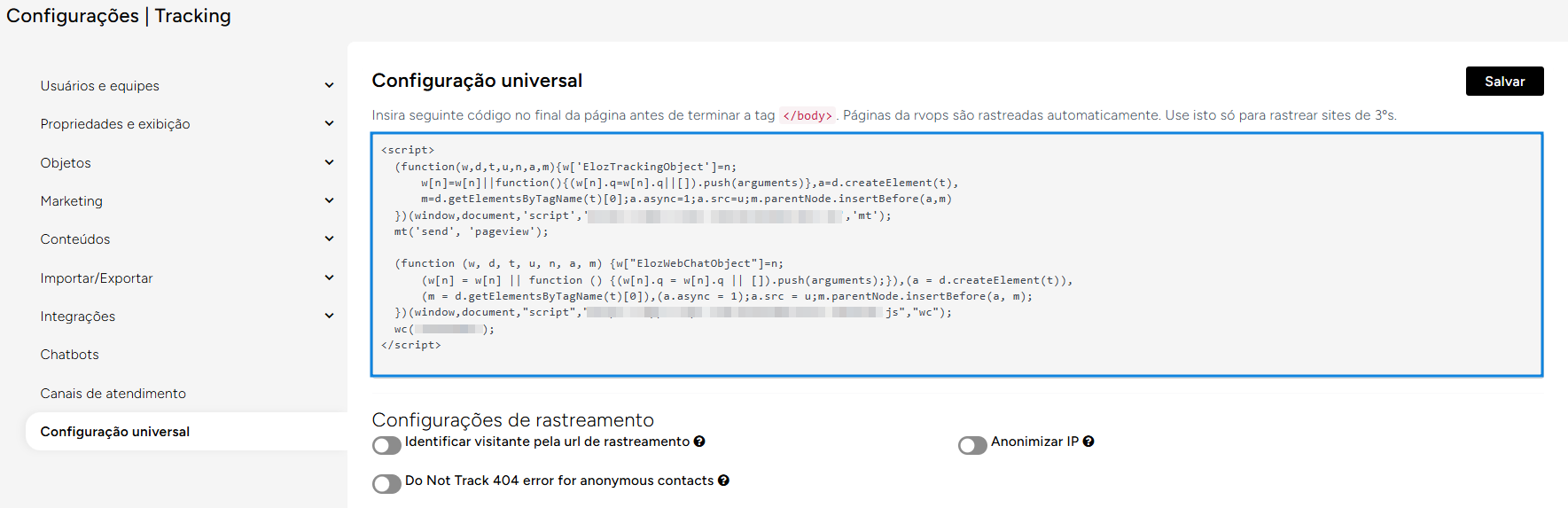This screenshot has width=1568, height=508.
Task: Click help icon beside Anonimizar IP
Action: click(1088, 442)
